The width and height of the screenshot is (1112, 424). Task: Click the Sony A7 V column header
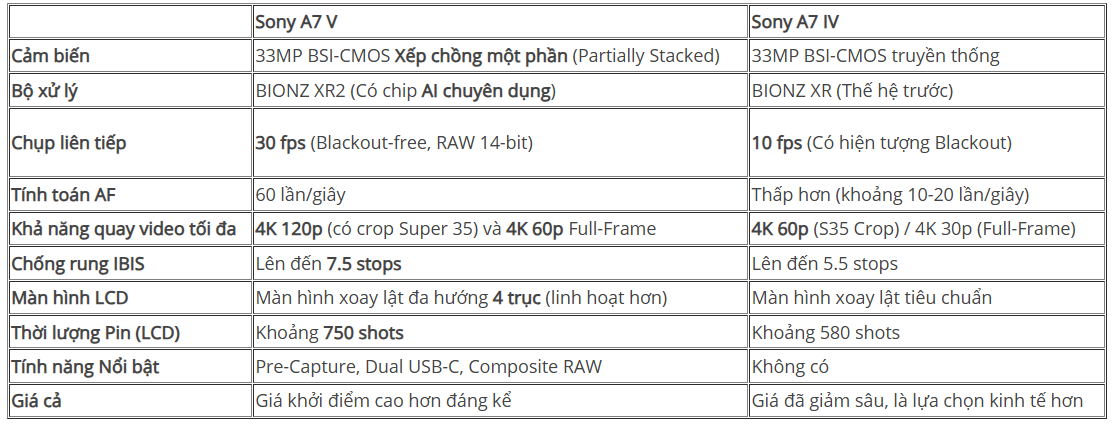point(297,22)
